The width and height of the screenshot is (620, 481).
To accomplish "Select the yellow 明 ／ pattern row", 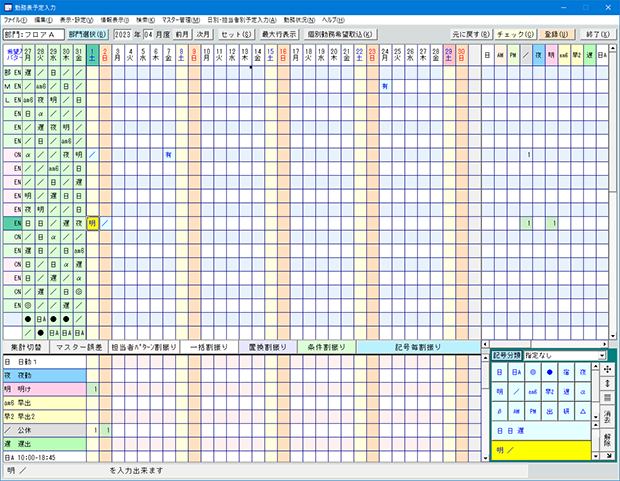I will [540, 451].
